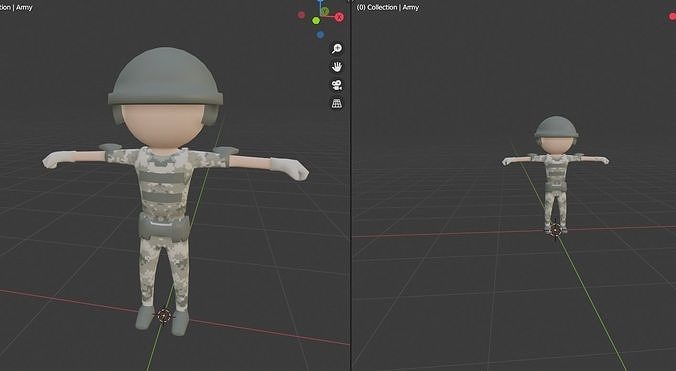This screenshot has height=371, width=676.
Task: Click the 3D cursor in left viewport
Action: tap(164, 316)
